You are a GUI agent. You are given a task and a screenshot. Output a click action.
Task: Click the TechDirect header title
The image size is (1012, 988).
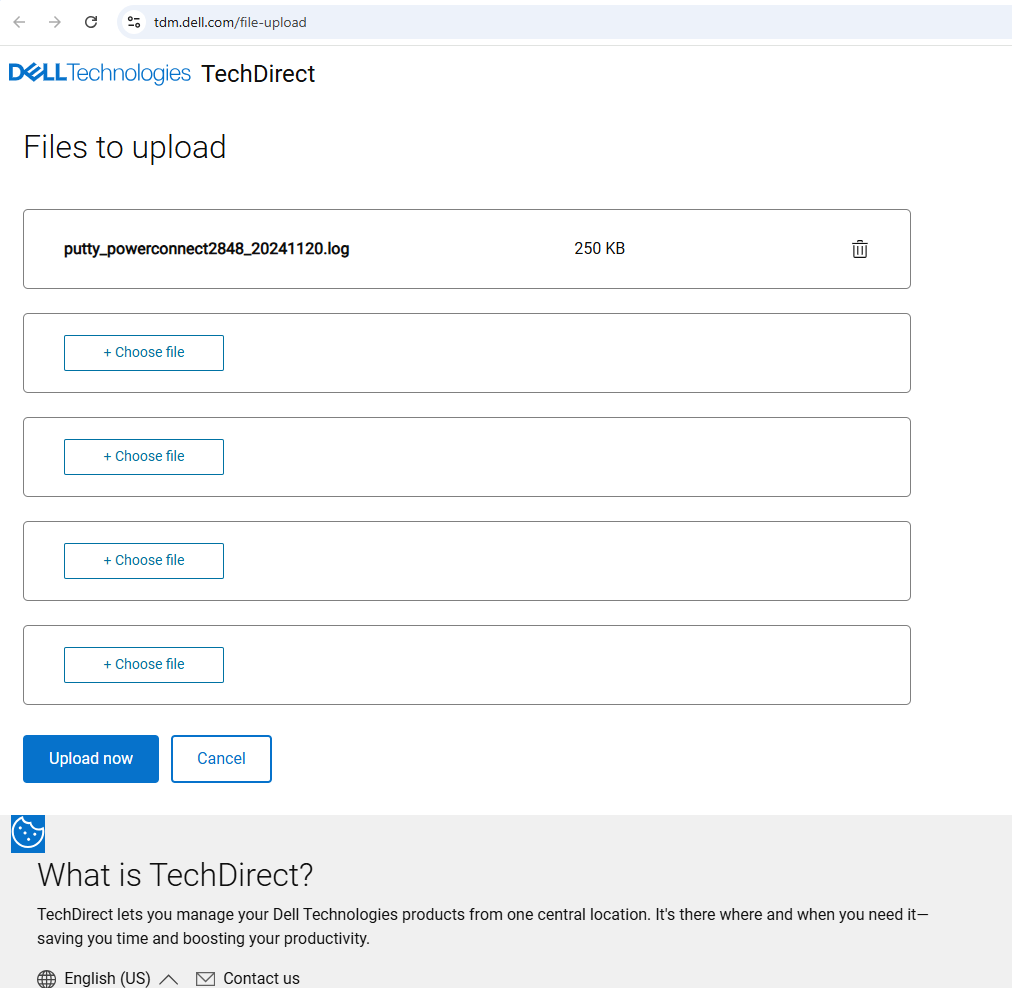coord(258,74)
